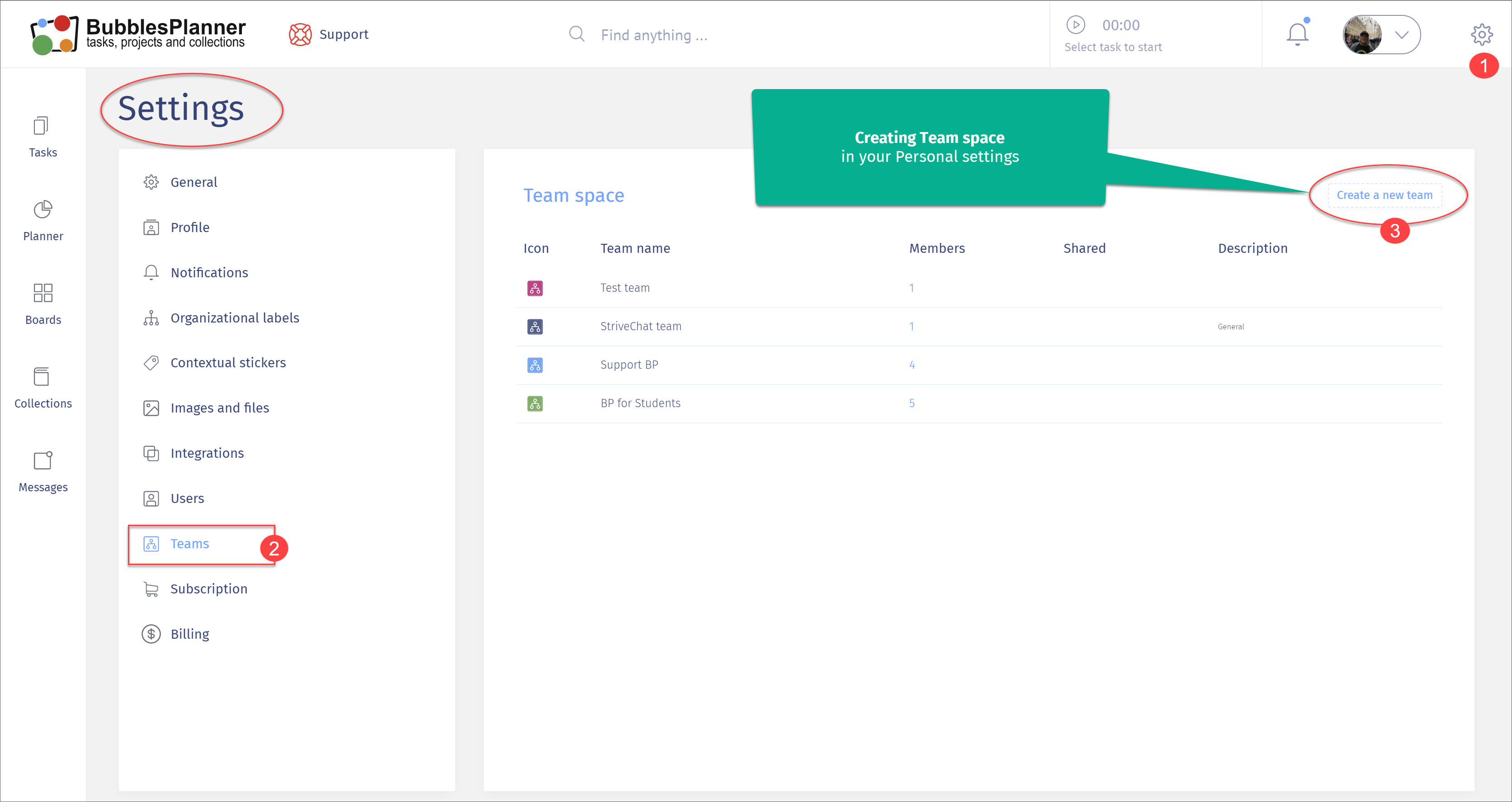Click Planner label in sidebar

[x=43, y=236]
